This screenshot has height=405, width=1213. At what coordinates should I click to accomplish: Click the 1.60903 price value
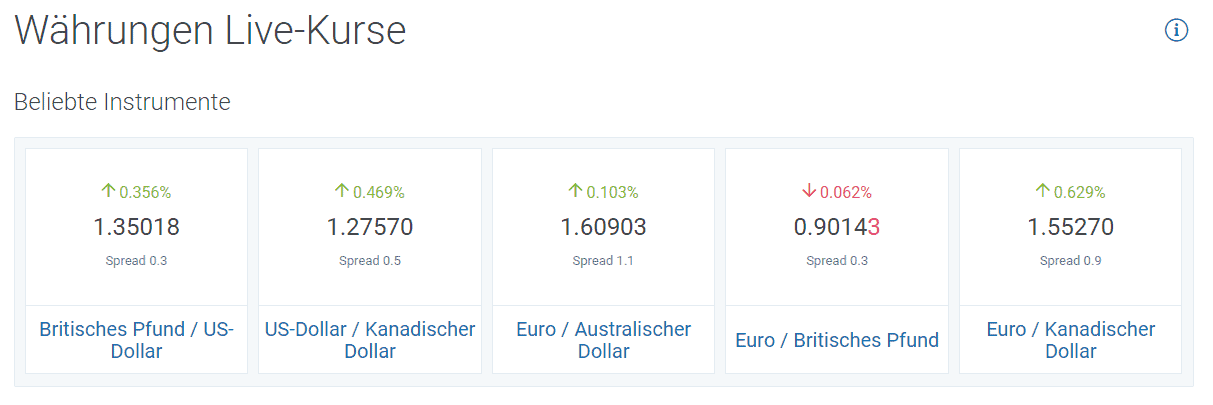coord(603,227)
